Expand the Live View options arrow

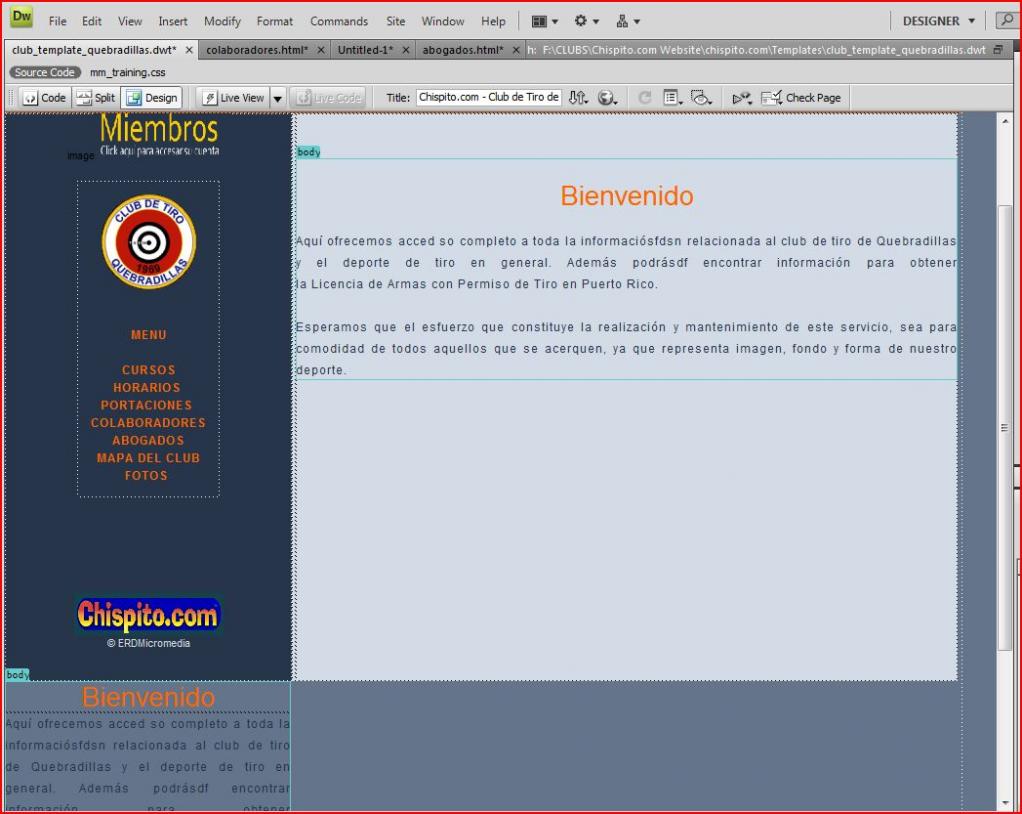pyautogui.click(x=278, y=98)
